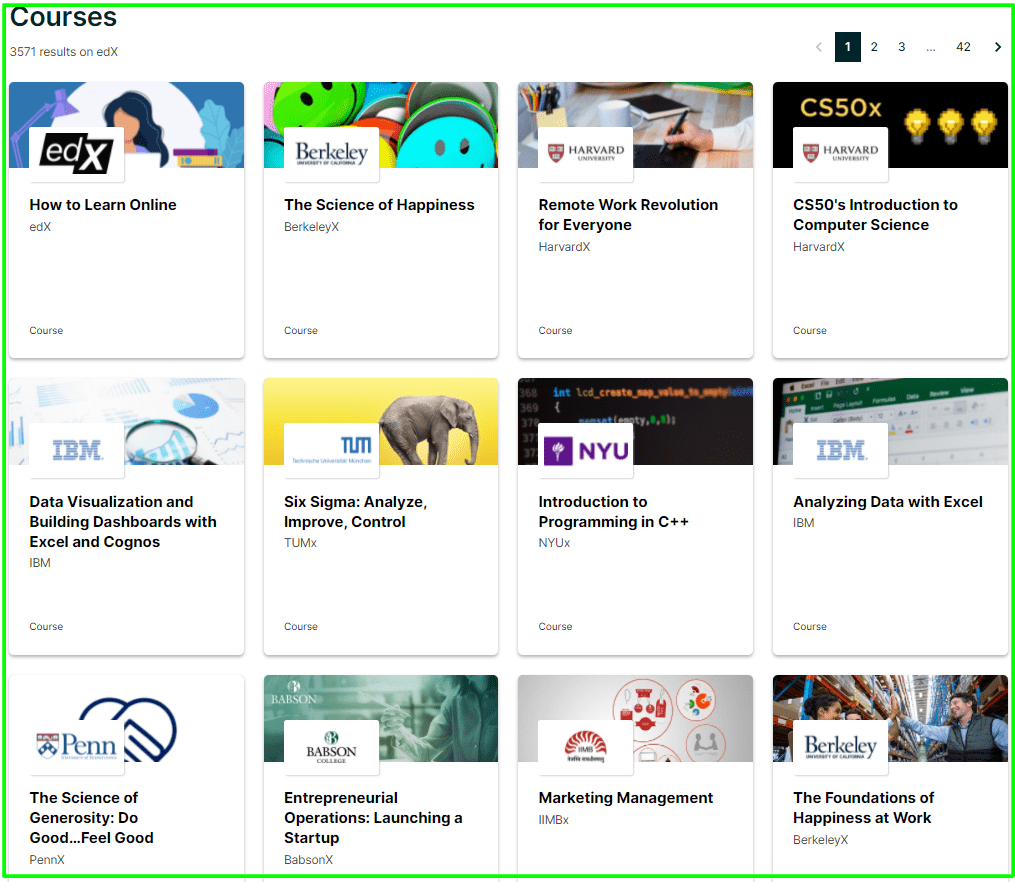Click the Course label on Analyzing Data with Excel
1015x882 pixels.
[x=810, y=627]
